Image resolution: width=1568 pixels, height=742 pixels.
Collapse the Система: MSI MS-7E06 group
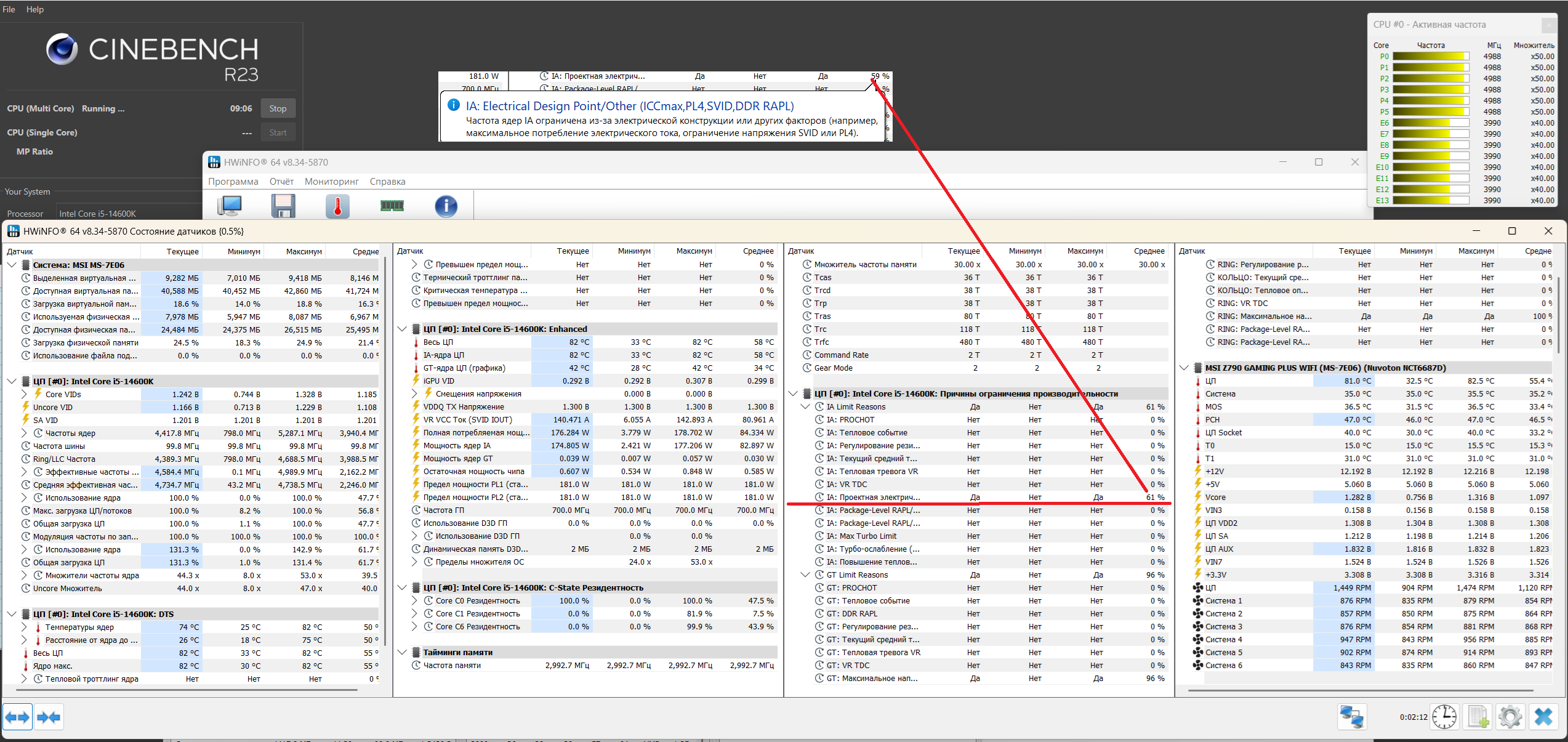pyautogui.click(x=12, y=265)
